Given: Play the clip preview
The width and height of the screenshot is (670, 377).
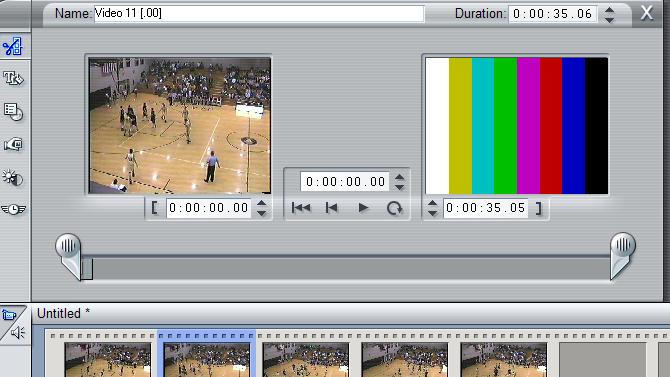Looking at the screenshot, I should tap(363, 208).
